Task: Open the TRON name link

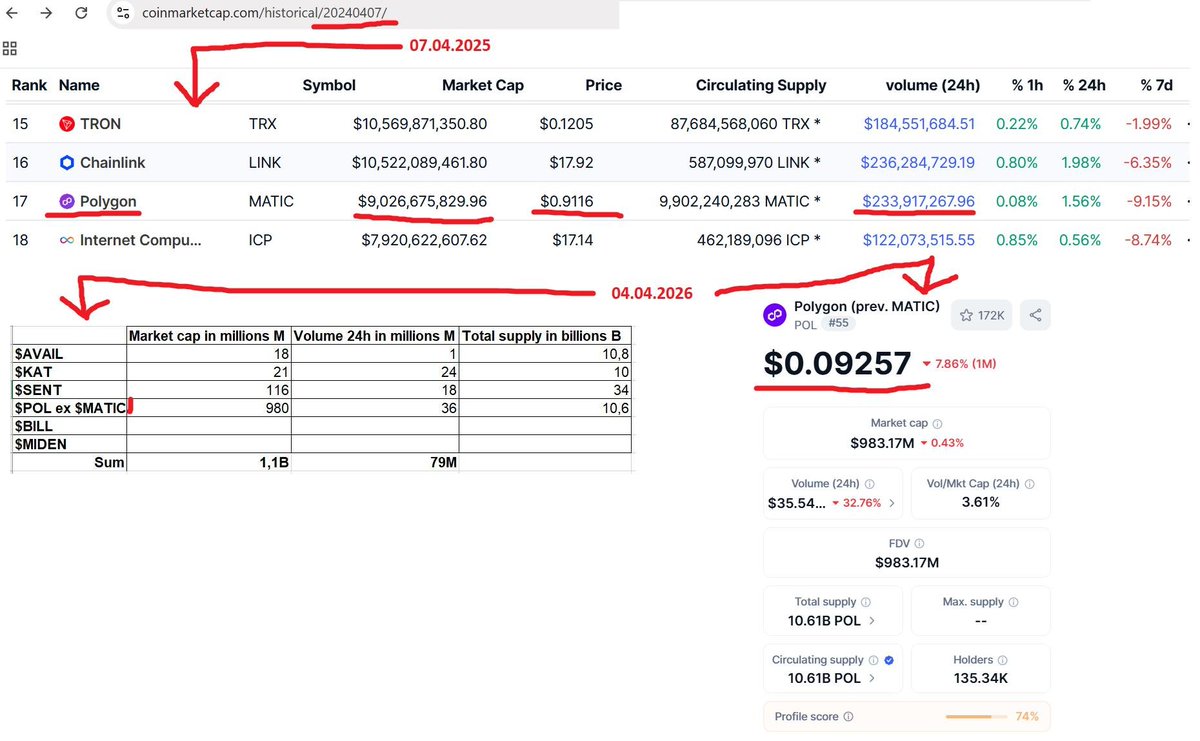Action: click(100, 124)
